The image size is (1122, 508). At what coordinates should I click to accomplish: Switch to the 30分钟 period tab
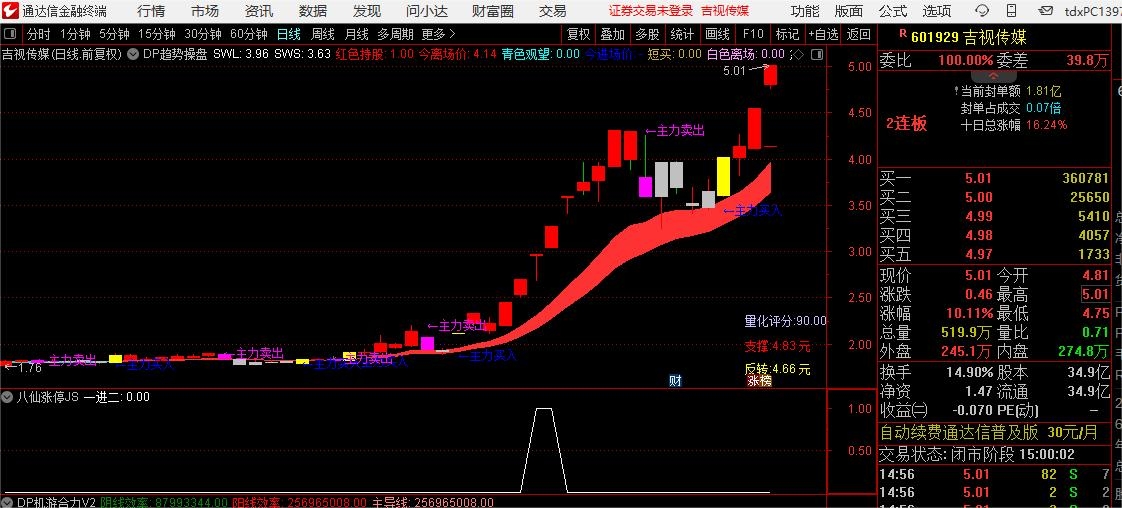(203, 34)
